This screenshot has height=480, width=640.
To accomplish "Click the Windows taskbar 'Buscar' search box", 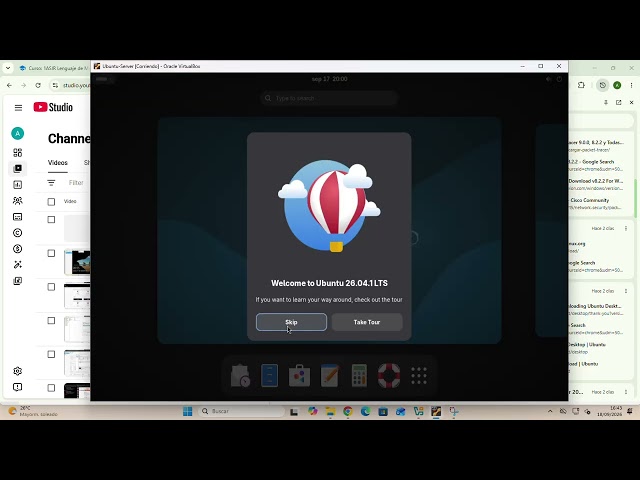I will coord(242,411).
